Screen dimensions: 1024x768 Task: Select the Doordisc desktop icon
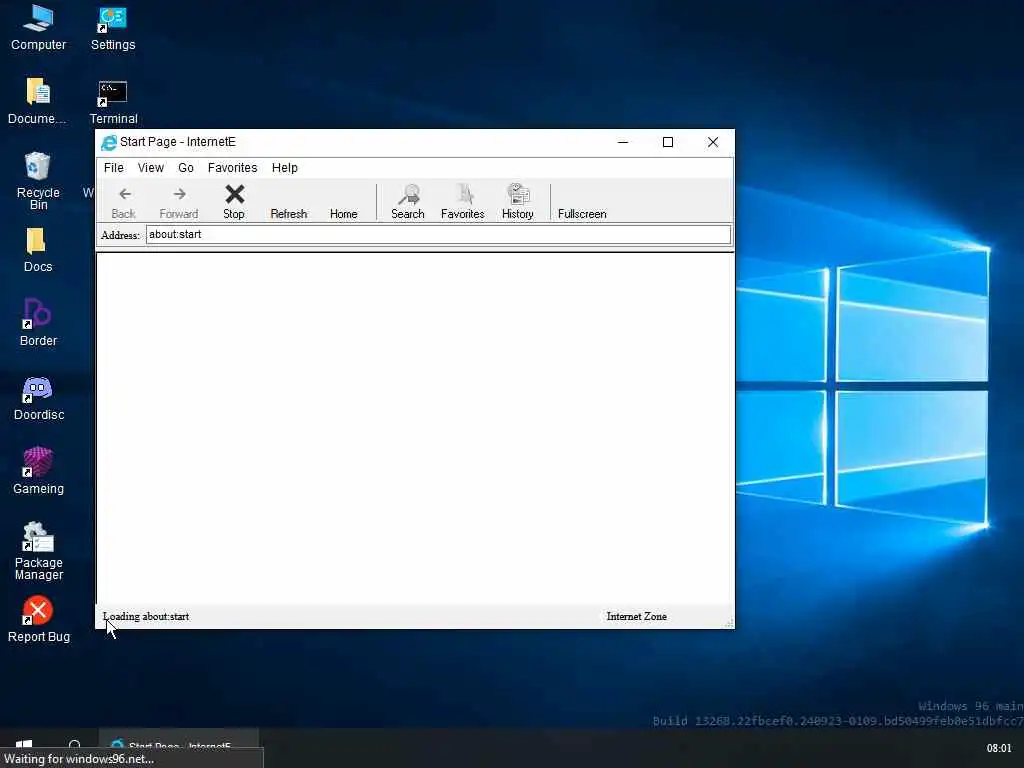point(39,398)
